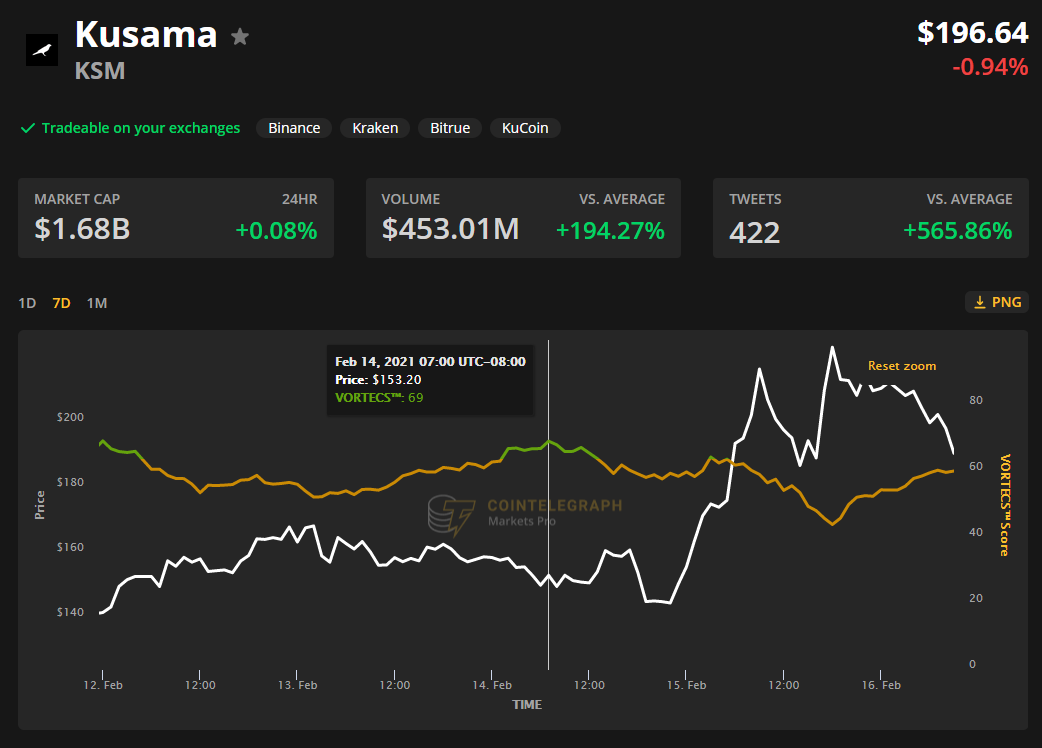The height and width of the screenshot is (748, 1042).
Task: Click the +565.86% tweets vs average
Action: pos(958,231)
